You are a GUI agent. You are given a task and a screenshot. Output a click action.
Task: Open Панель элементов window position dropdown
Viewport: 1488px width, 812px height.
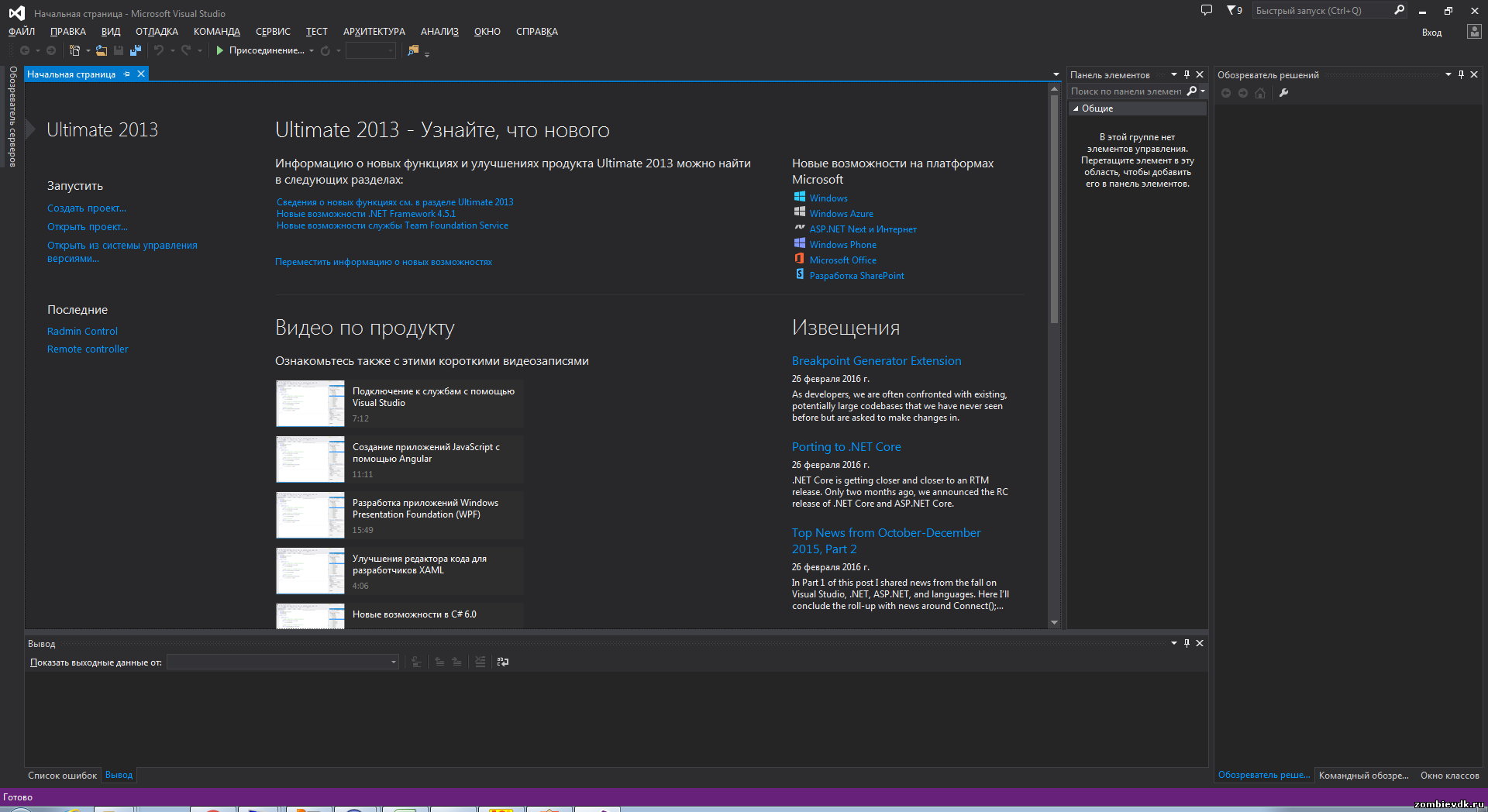point(1173,74)
